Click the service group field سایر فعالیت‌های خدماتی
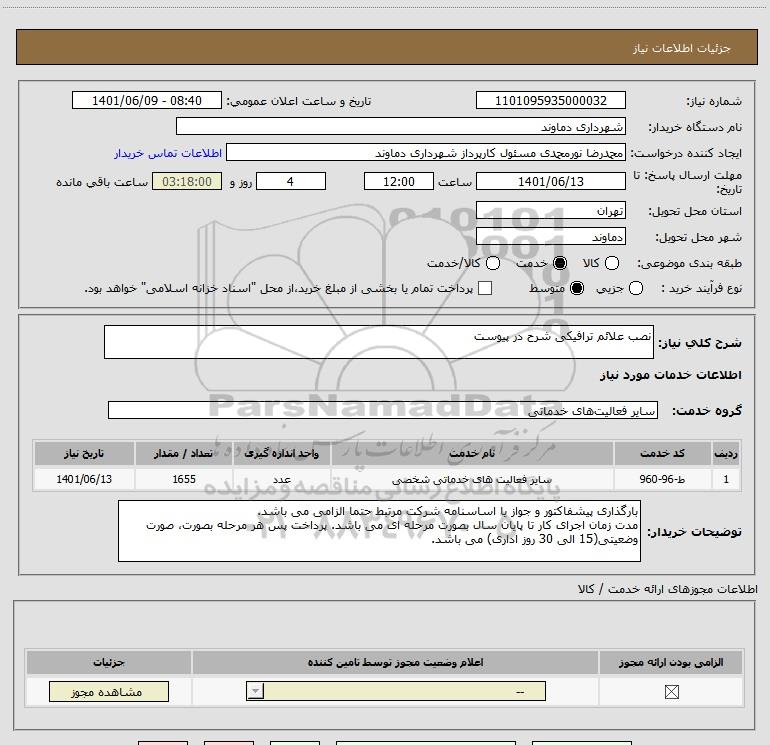770x745 pixels. [x=383, y=410]
